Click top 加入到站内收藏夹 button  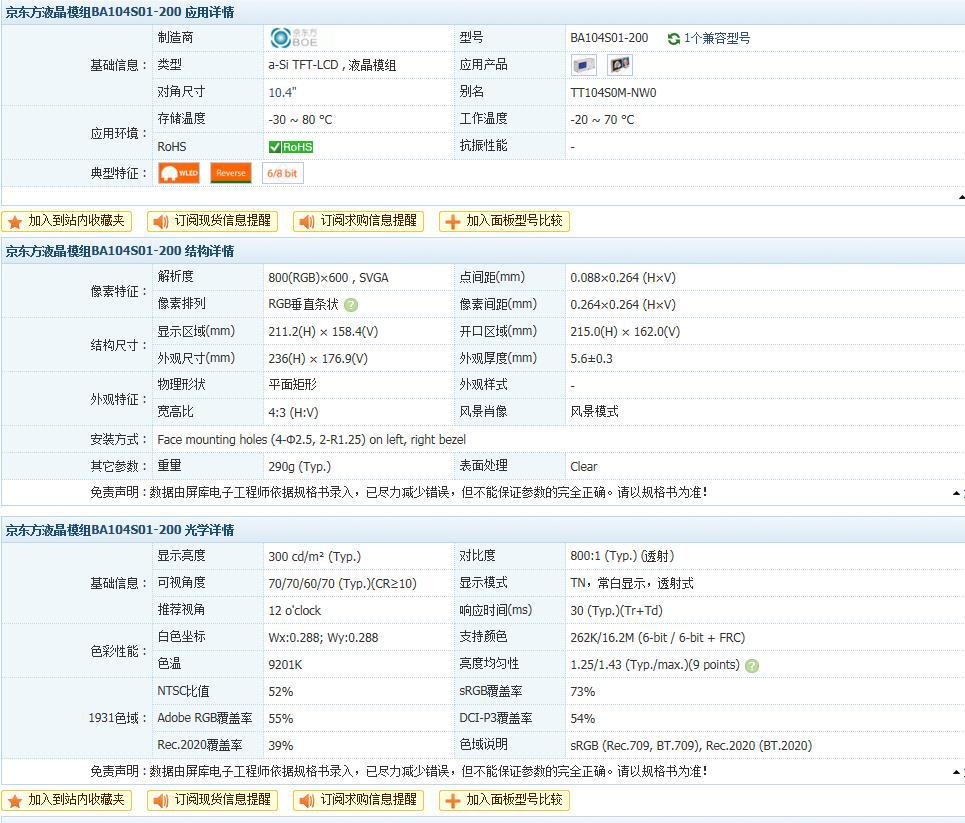click(67, 221)
